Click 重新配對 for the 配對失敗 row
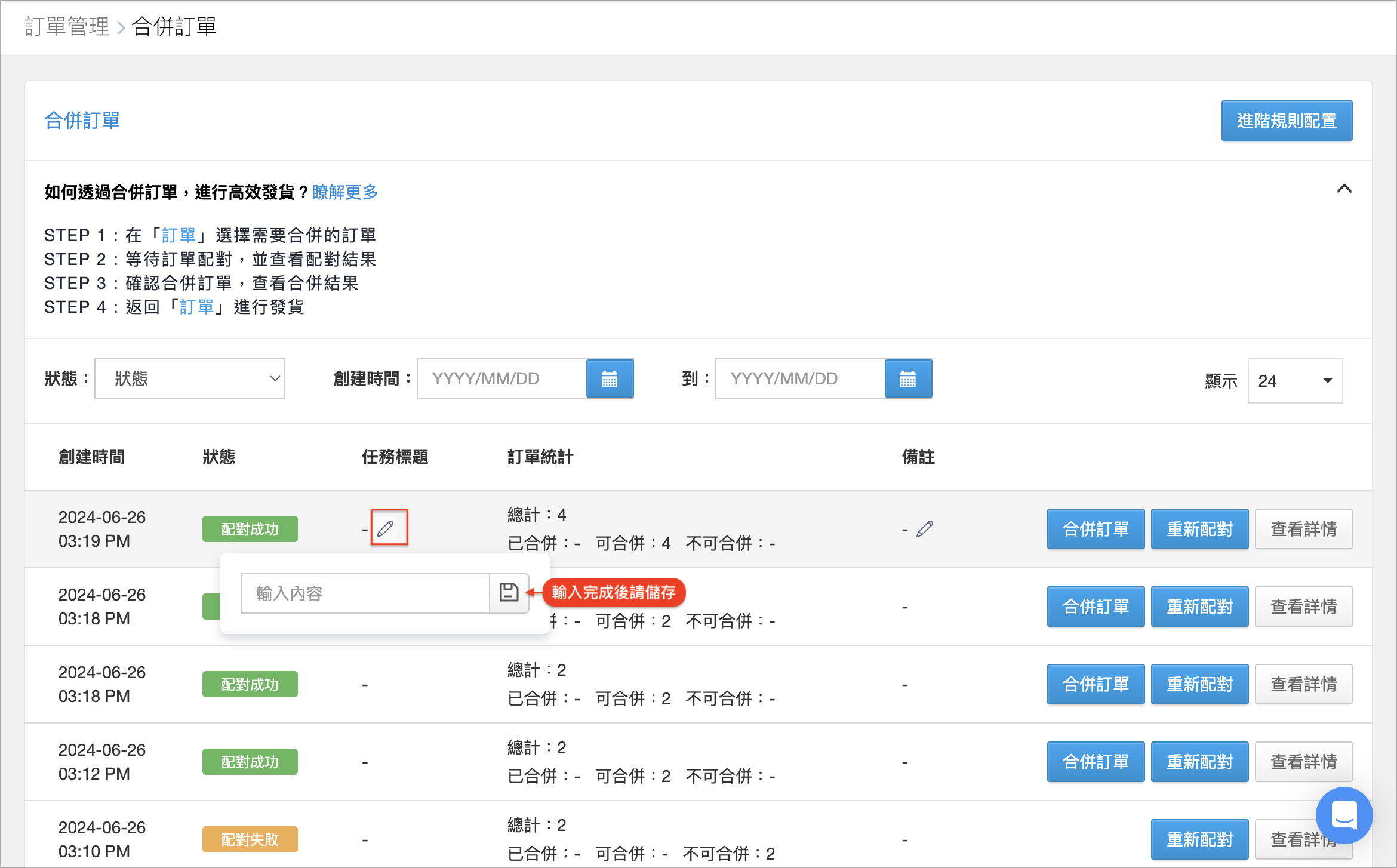1397x868 pixels. click(1199, 839)
